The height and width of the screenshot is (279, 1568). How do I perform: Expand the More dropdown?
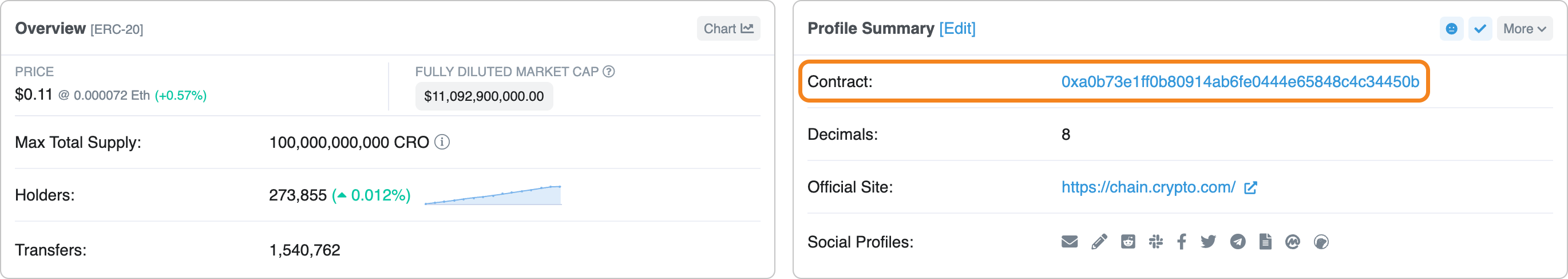pyautogui.click(x=1524, y=29)
